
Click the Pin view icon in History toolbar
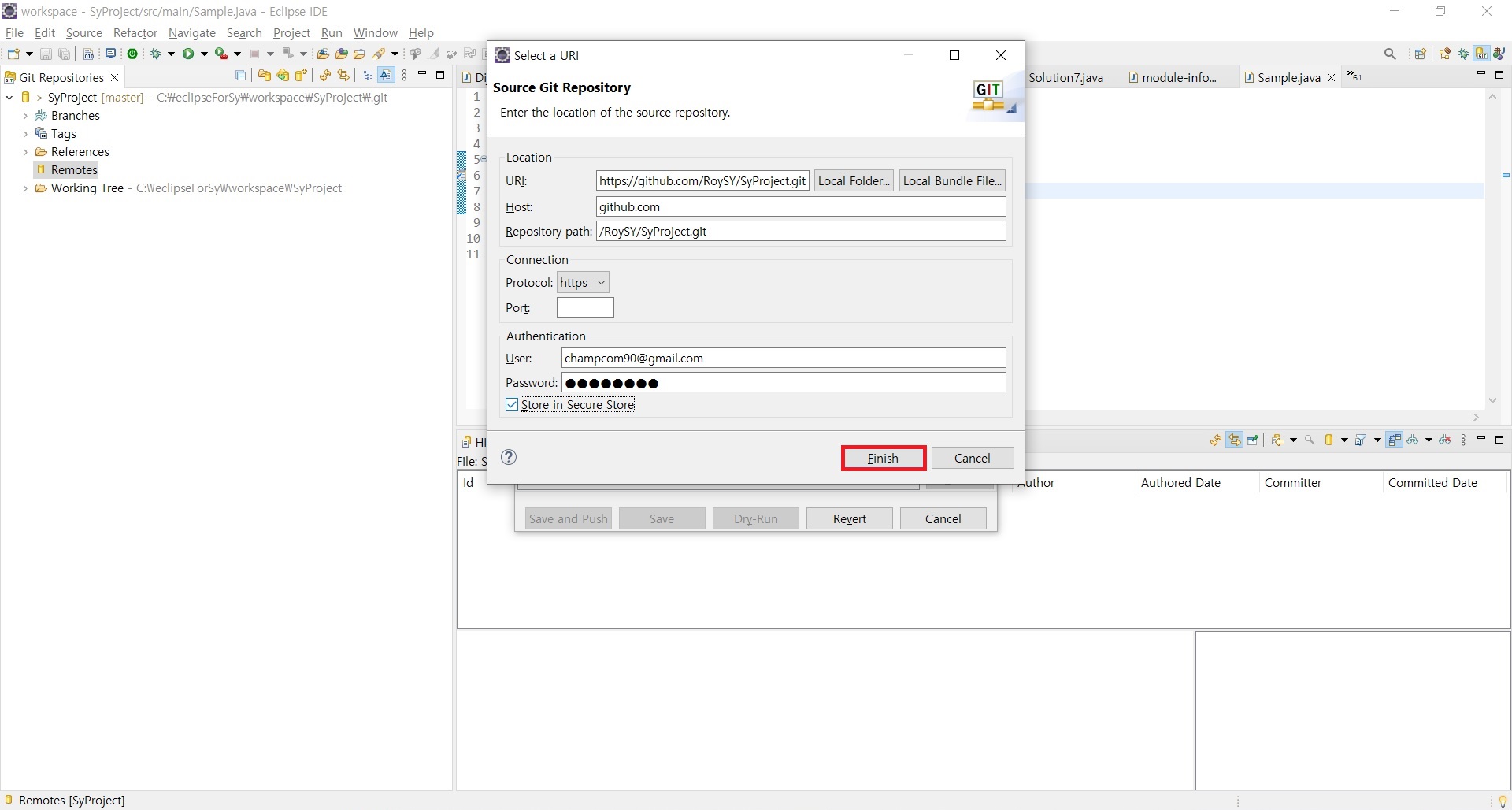pos(1254,440)
